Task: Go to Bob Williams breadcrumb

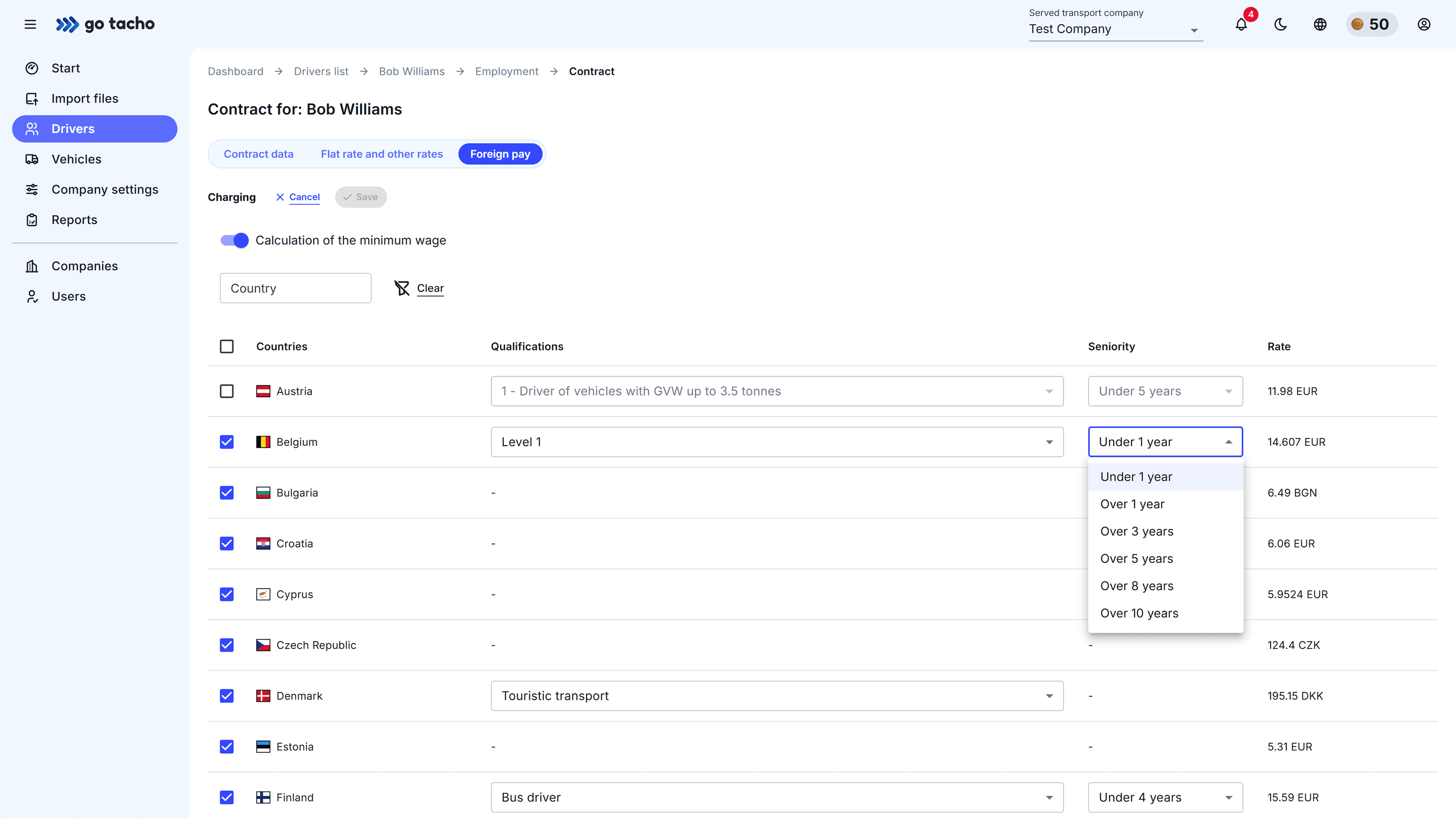Action: tap(411, 72)
